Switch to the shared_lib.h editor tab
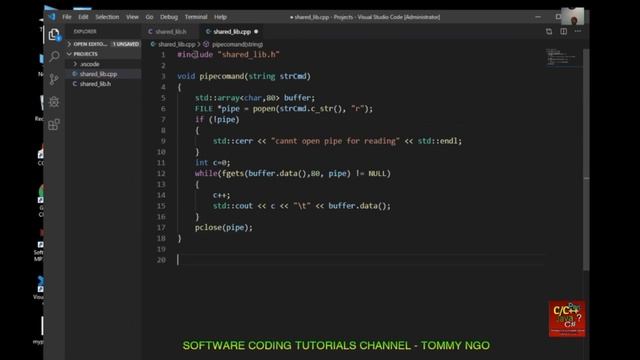Viewport: 640px width, 360px height. coord(171,31)
